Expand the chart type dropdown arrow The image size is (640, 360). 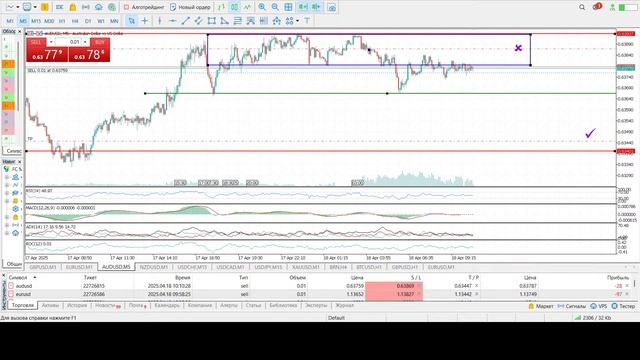pyautogui.click(x=18, y=7)
